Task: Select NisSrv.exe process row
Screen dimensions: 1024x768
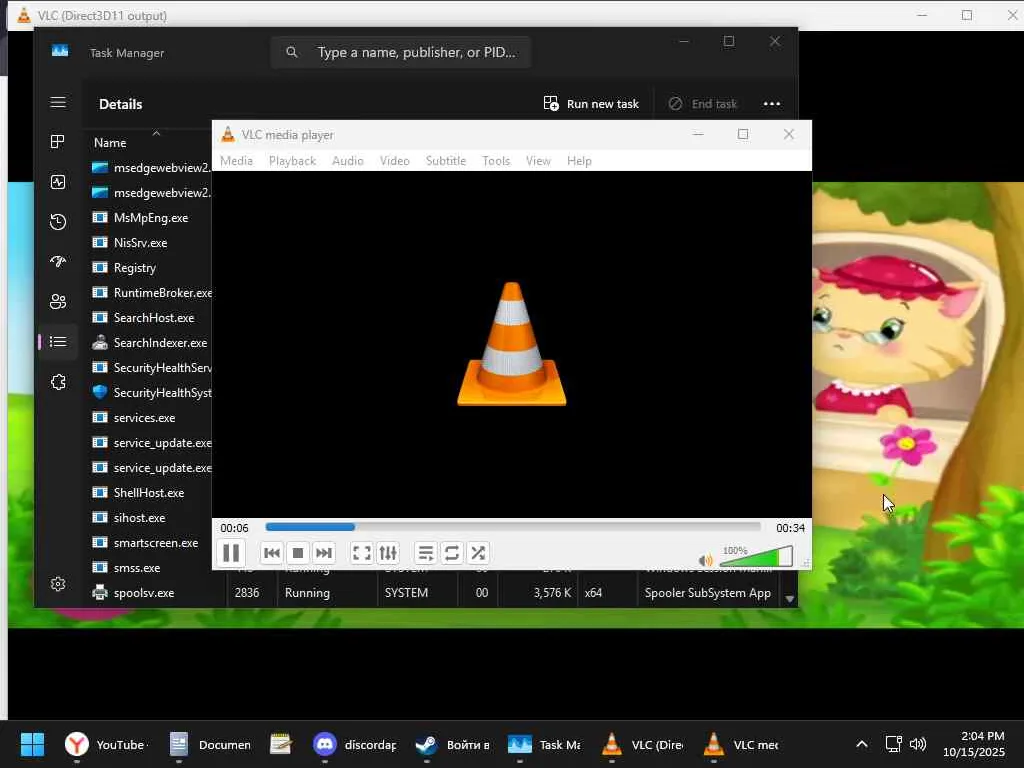Action: [150, 242]
